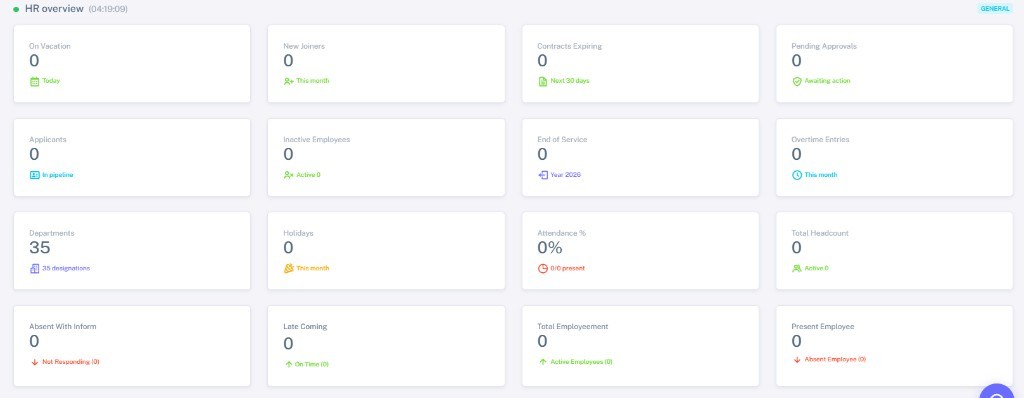Image resolution: width=1024 pixels, height=398 pixels.
Task: Click the document icon under Contracts Expiring
Action: (x=543, y=82)
